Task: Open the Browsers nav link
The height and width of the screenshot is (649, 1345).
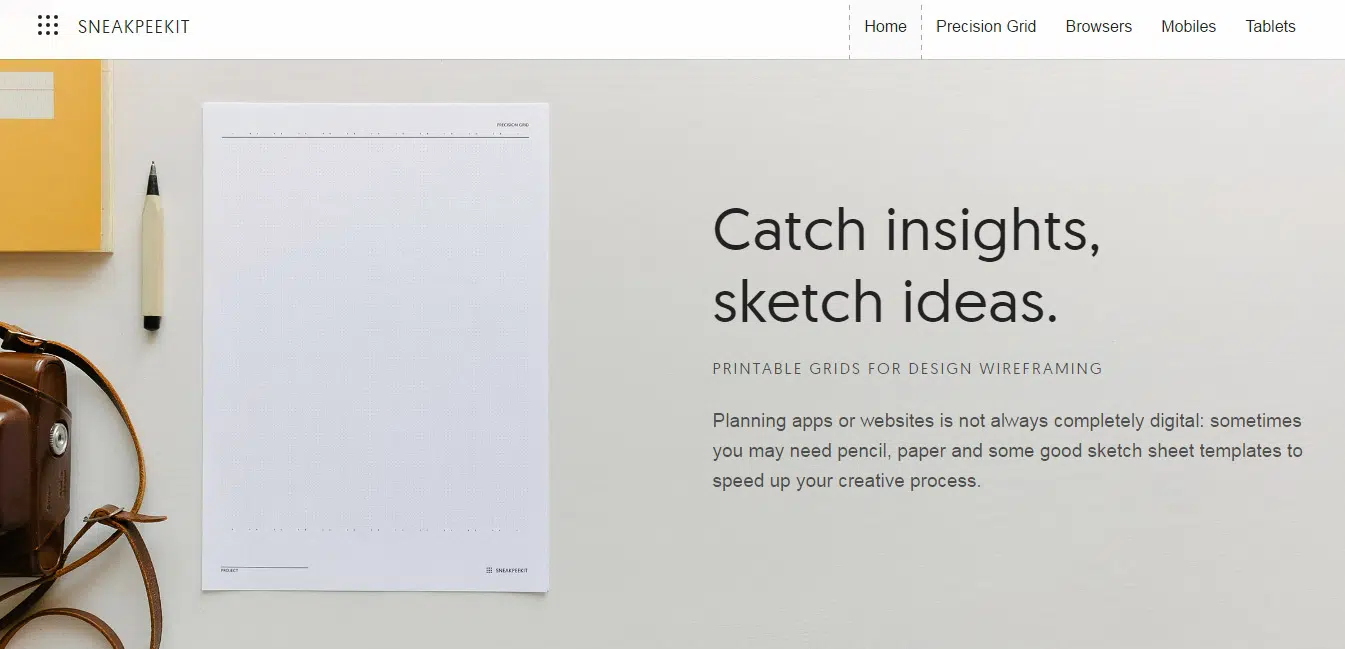Action: click(x=1098, y=27)
